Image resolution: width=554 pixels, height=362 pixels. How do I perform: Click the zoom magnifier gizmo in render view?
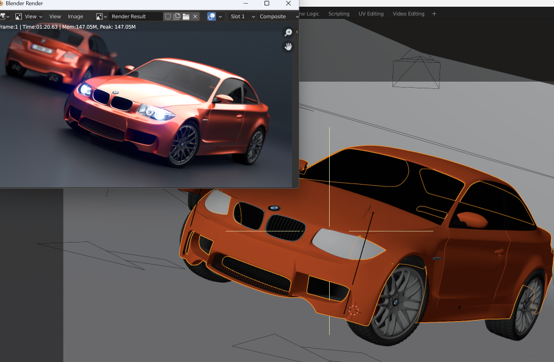(288, 32)
